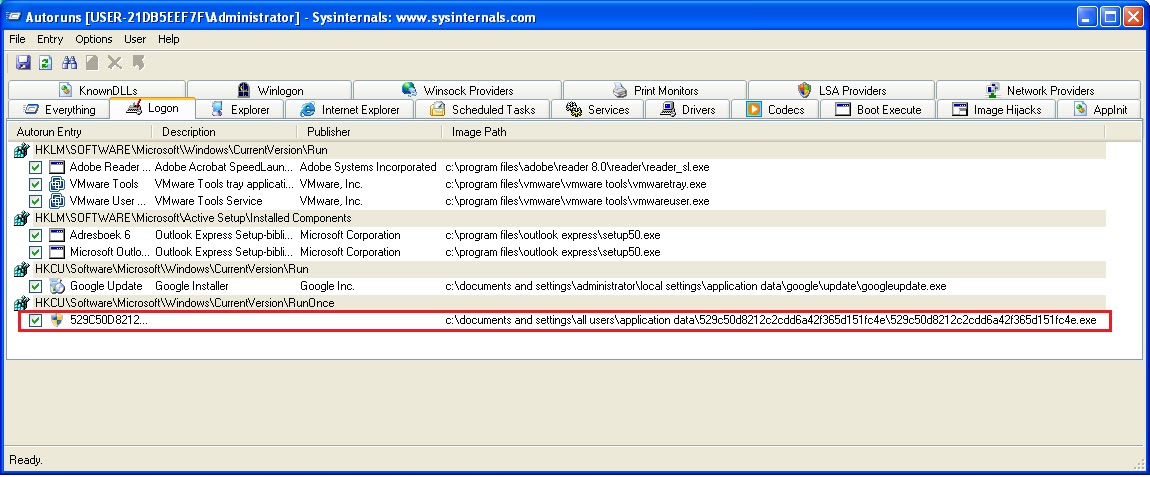Click the Refresh toolbar icon
Image resolution: width=1150 pixels, height=477 pixels.
[45, 62]
